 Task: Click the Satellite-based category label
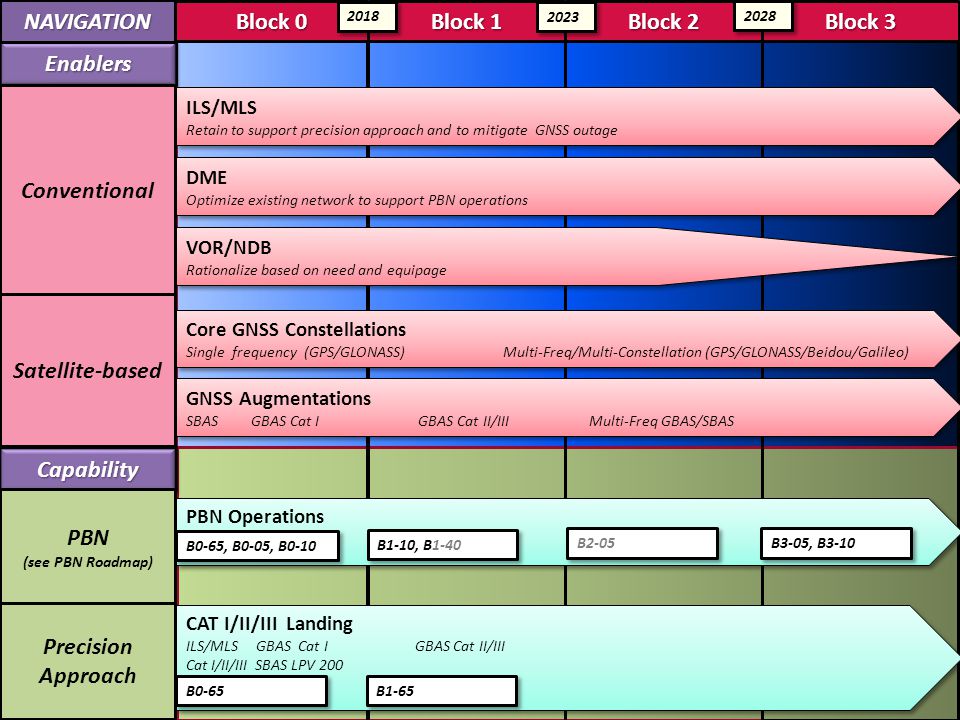click(88, 370)
